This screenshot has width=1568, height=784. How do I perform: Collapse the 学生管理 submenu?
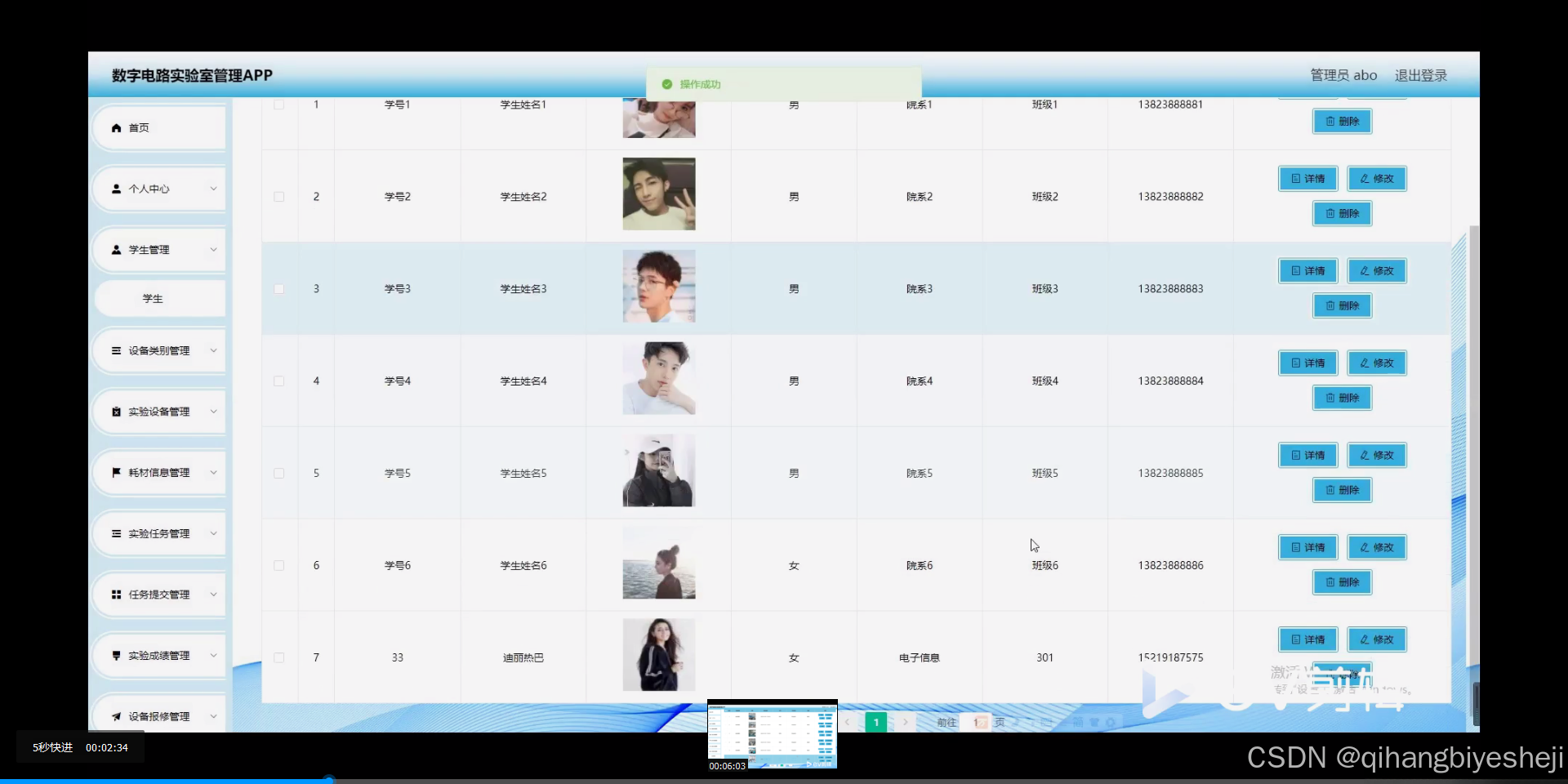click(159, 249)
